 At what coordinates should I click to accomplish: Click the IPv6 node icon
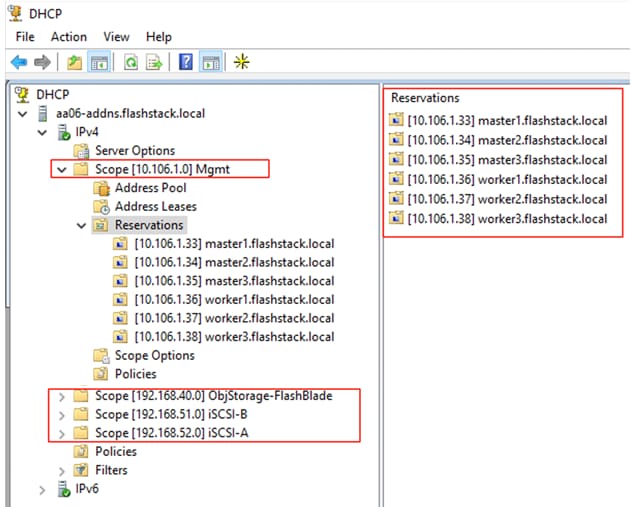64,489
